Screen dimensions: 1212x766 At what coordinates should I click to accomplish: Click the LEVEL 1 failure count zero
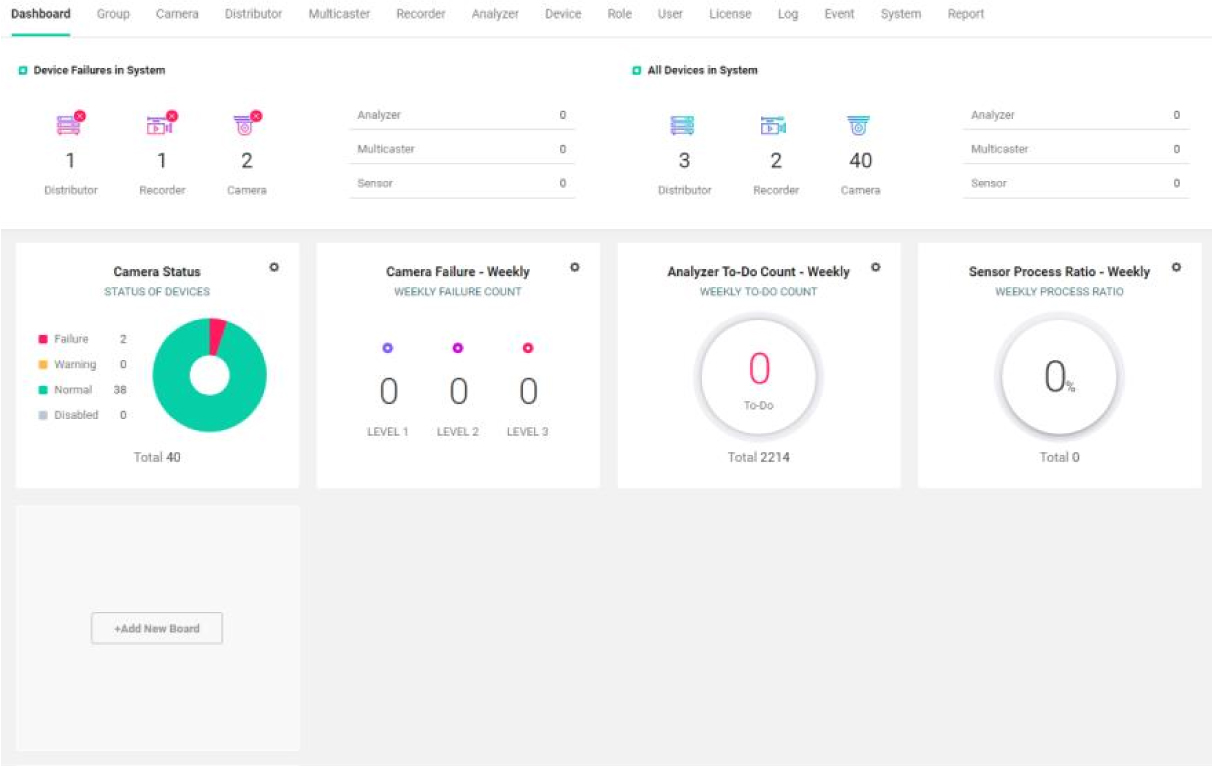388,391
